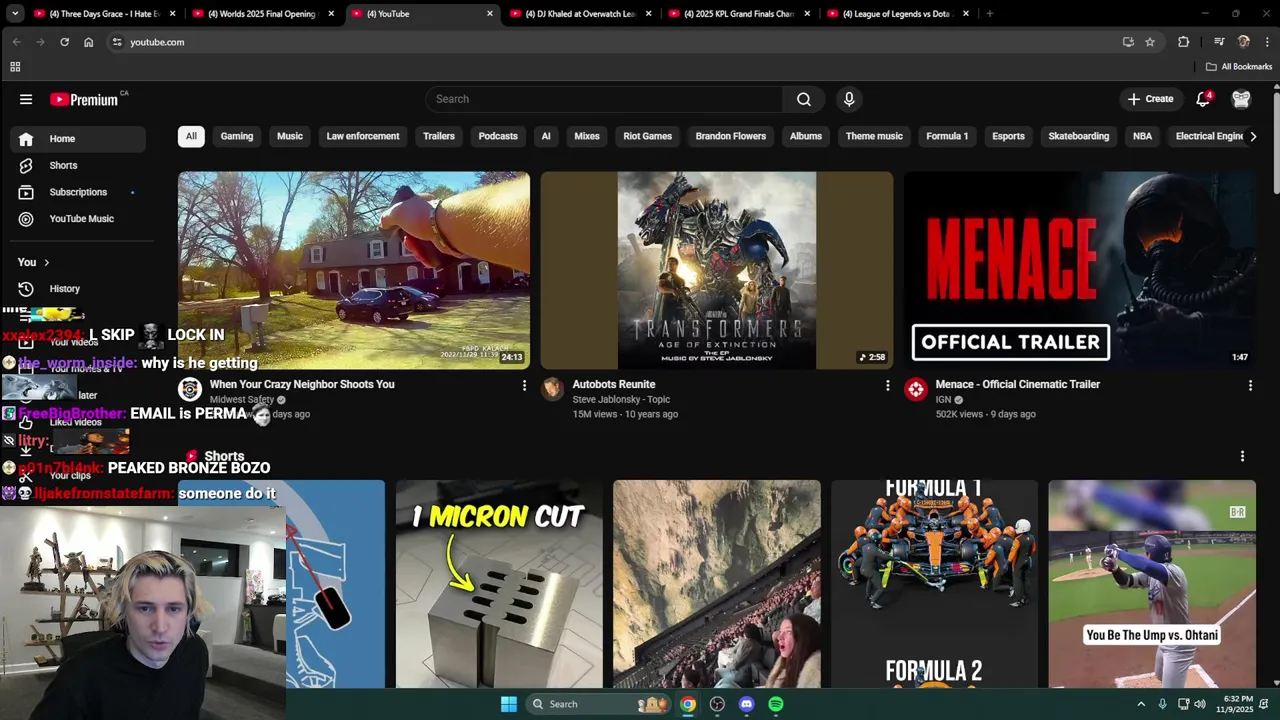Play the 1 Micron Cut short
The width and height of the screenshot is (1280, 720).
[x=499, y=585]
